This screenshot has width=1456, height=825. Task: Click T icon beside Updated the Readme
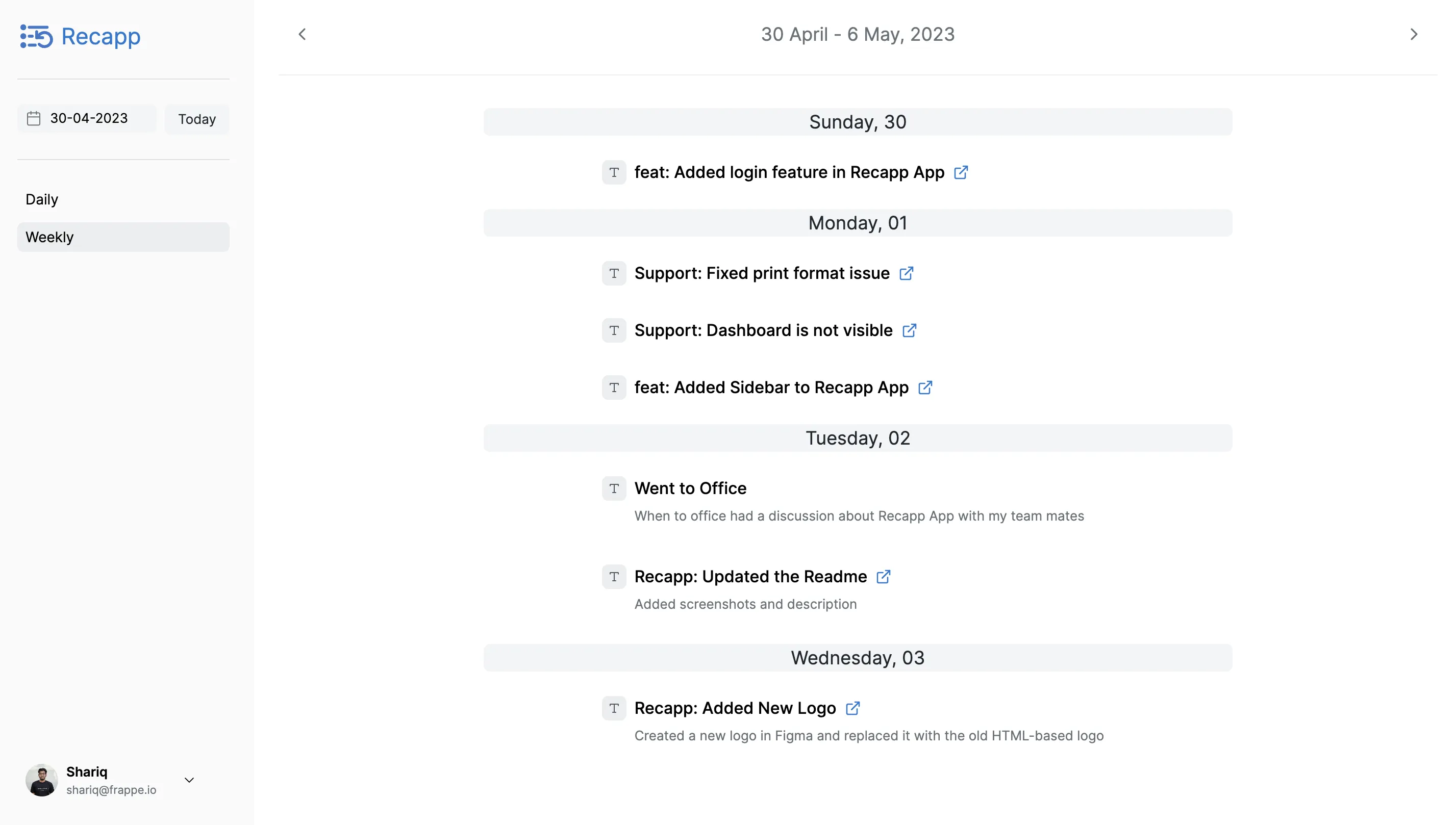[x=614, y=577]
